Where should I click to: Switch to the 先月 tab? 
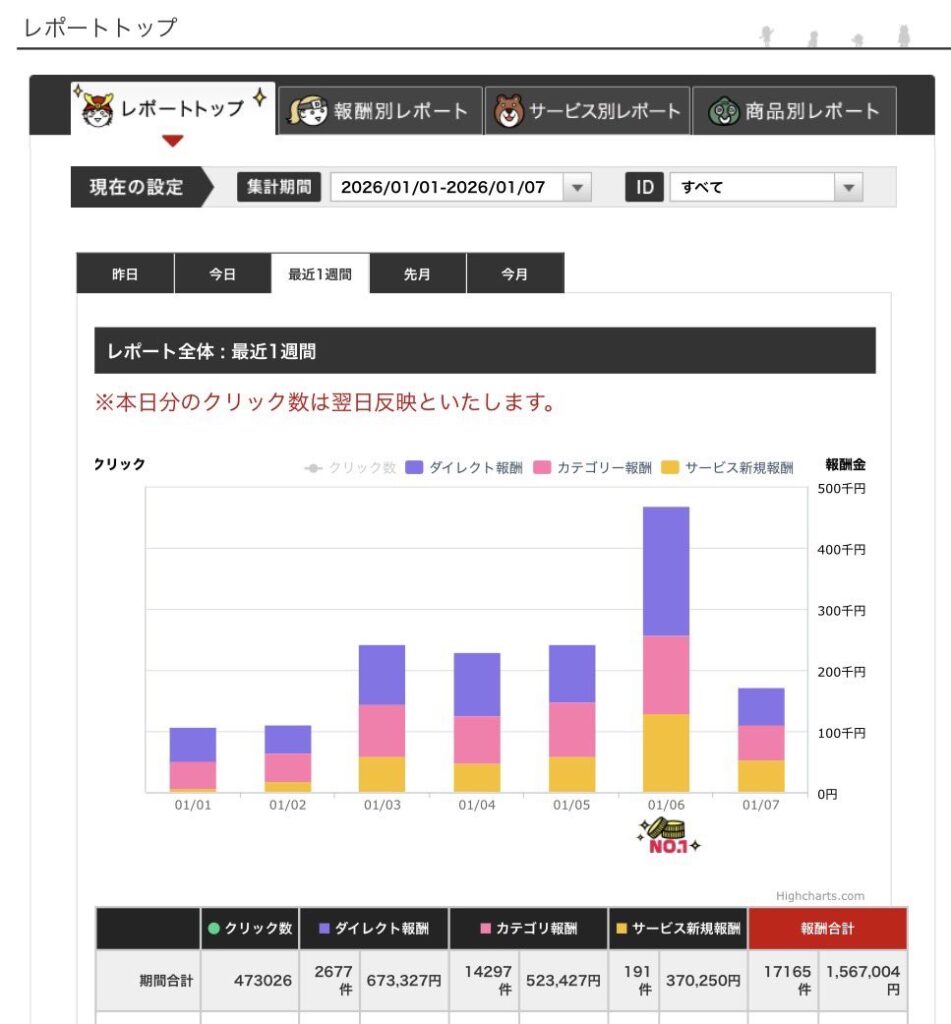[x=417, y=274]
